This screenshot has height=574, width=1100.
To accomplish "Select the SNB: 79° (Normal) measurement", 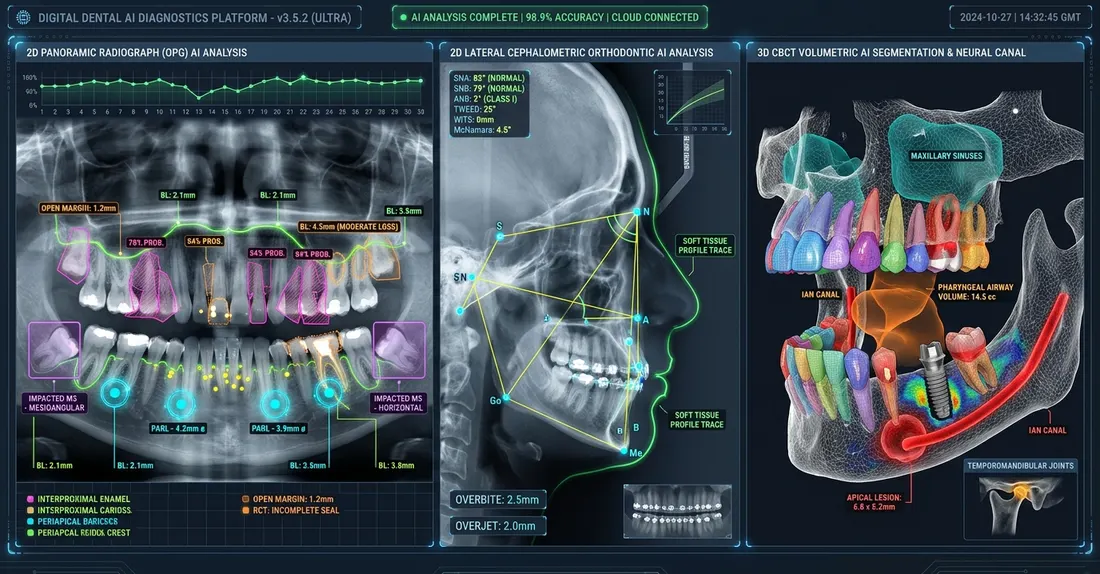I will 489,88.
